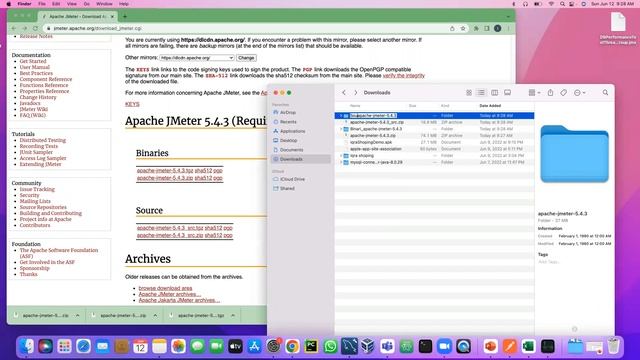This screenshot has height=360, width=640.
Task: Open the Edit menu in menu bar
Action: click(56, 4)
